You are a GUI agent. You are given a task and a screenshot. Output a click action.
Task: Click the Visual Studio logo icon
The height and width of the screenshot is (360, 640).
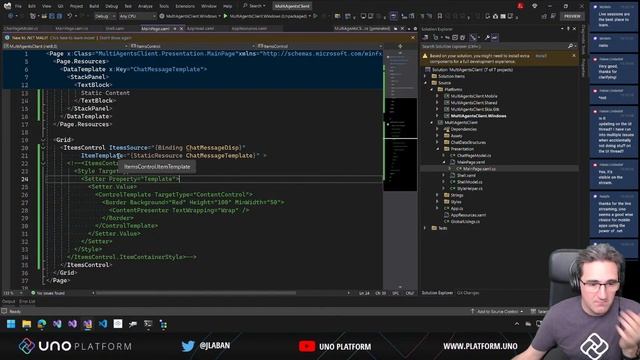7,6
